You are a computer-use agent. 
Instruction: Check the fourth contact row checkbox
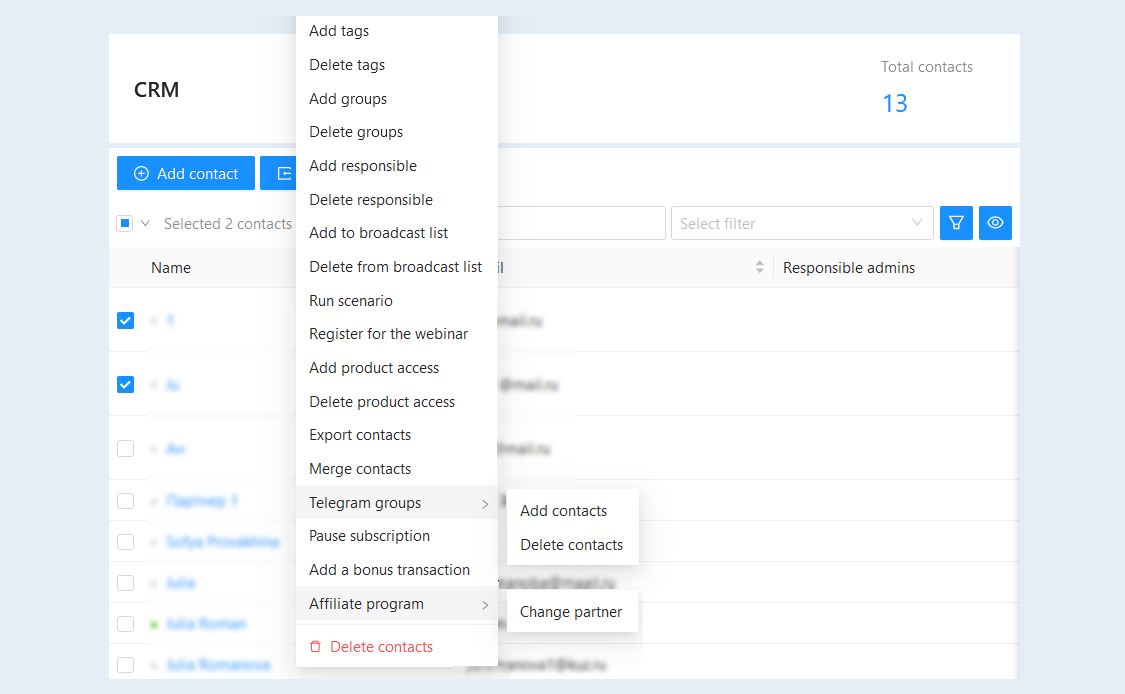[x=126, y=501]
